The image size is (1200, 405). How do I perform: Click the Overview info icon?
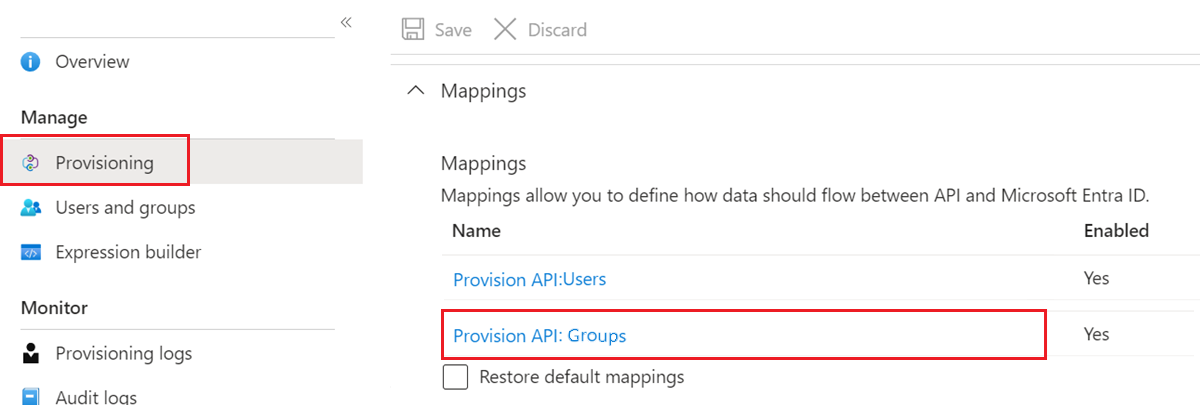click(x=31, y=62)
